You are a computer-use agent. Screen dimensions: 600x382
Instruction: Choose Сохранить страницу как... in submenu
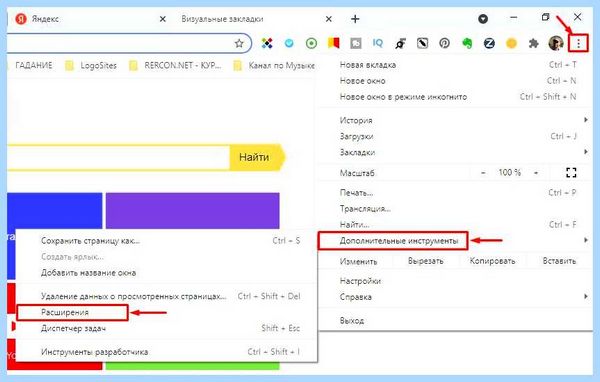tap(166, 241)
